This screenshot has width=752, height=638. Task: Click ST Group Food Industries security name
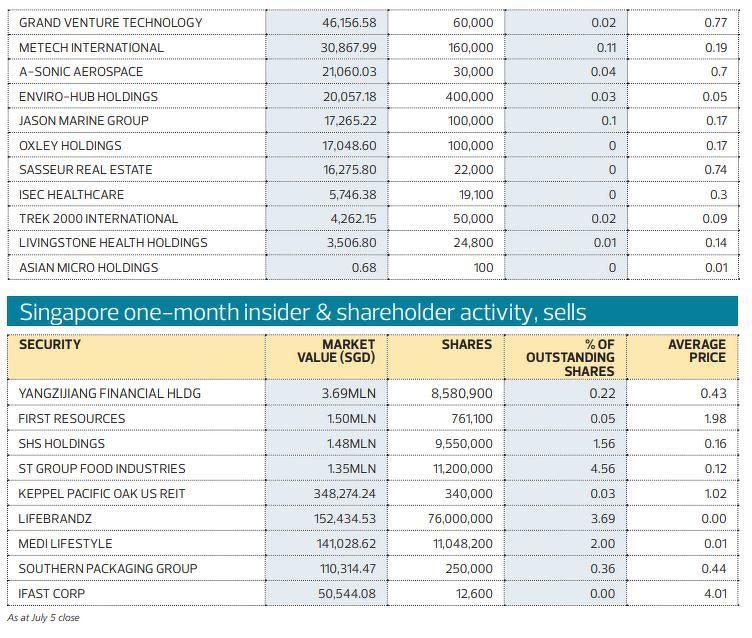[102, 469]
